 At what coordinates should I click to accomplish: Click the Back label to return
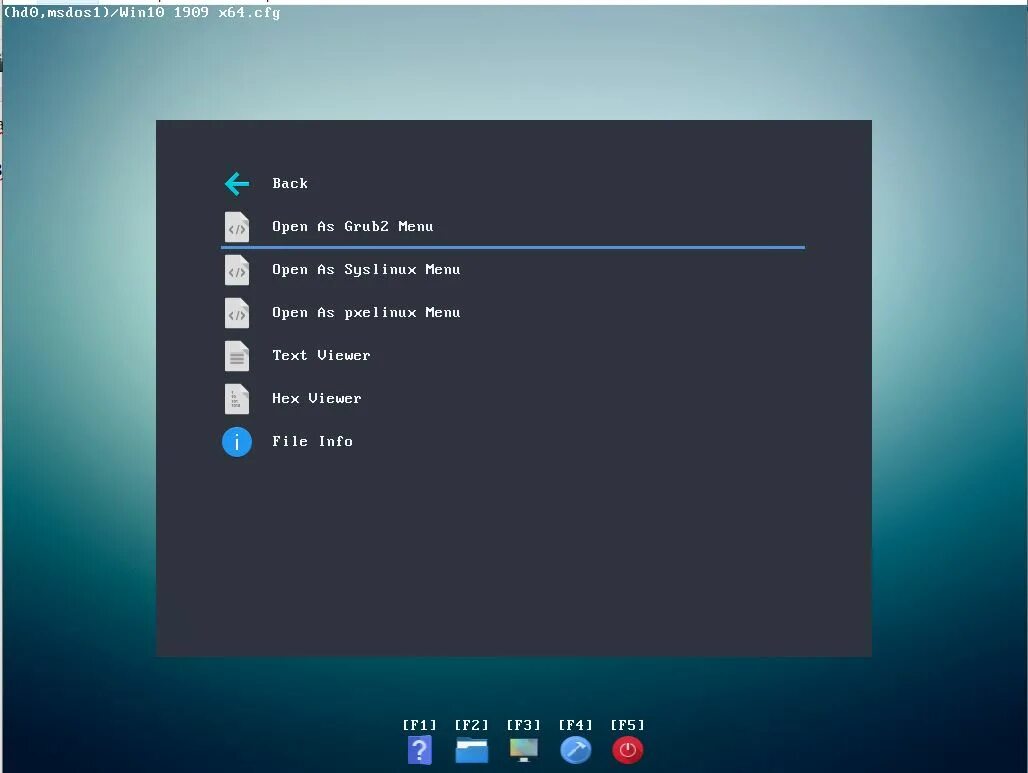click(x=290, y=183)
